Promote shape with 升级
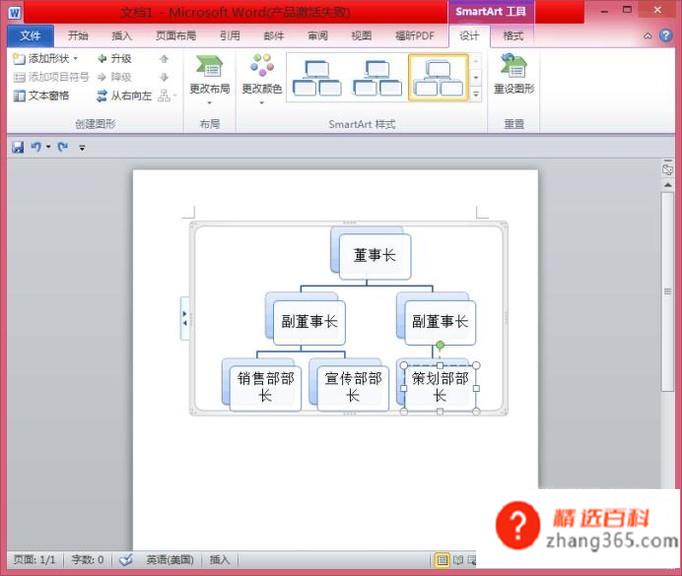682x576 pixels. [115, 58]
